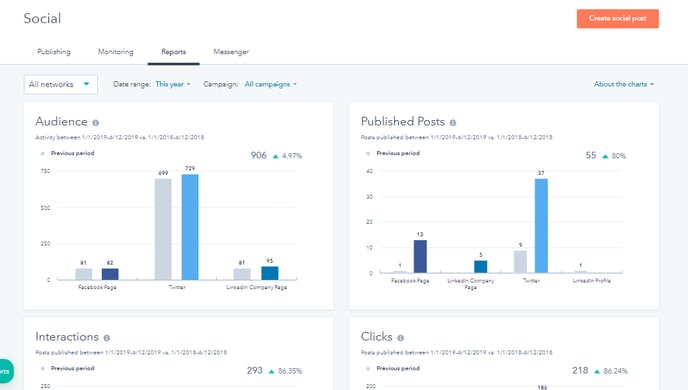Click the Audience info icon
The width and height of the screenshot is (688, 390).
coord(96,123)
